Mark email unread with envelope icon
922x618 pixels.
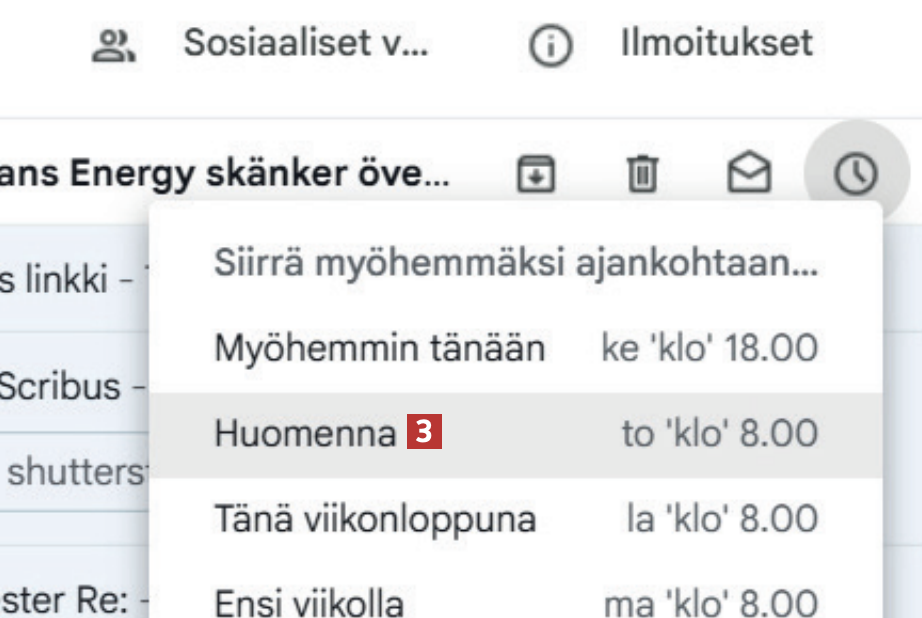746,176
